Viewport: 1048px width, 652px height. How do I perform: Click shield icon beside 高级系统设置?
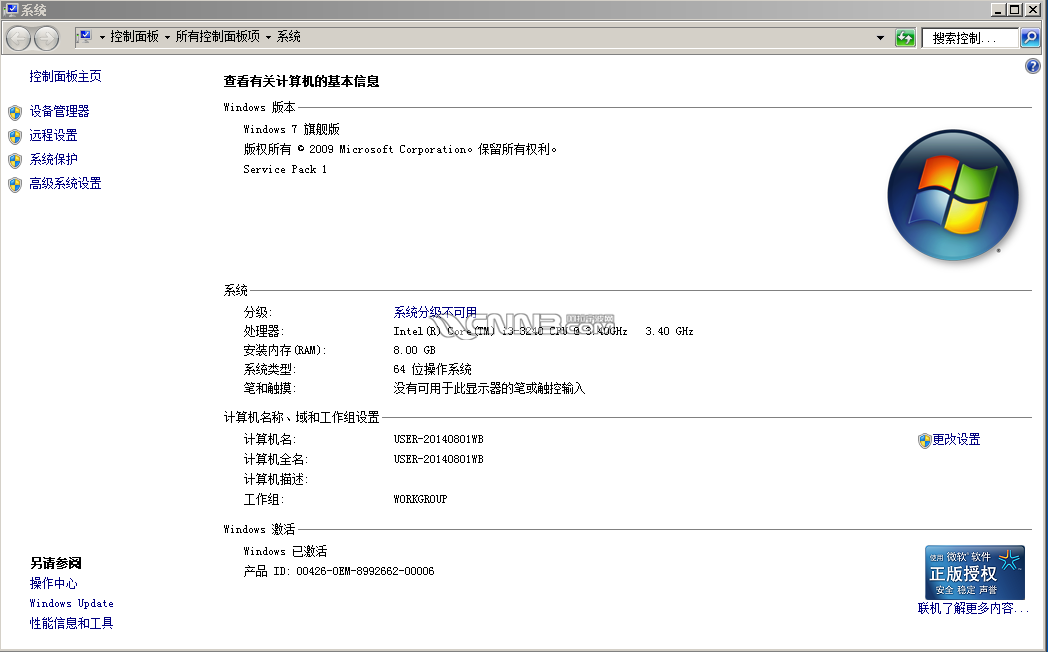click(x=15, y=184)
